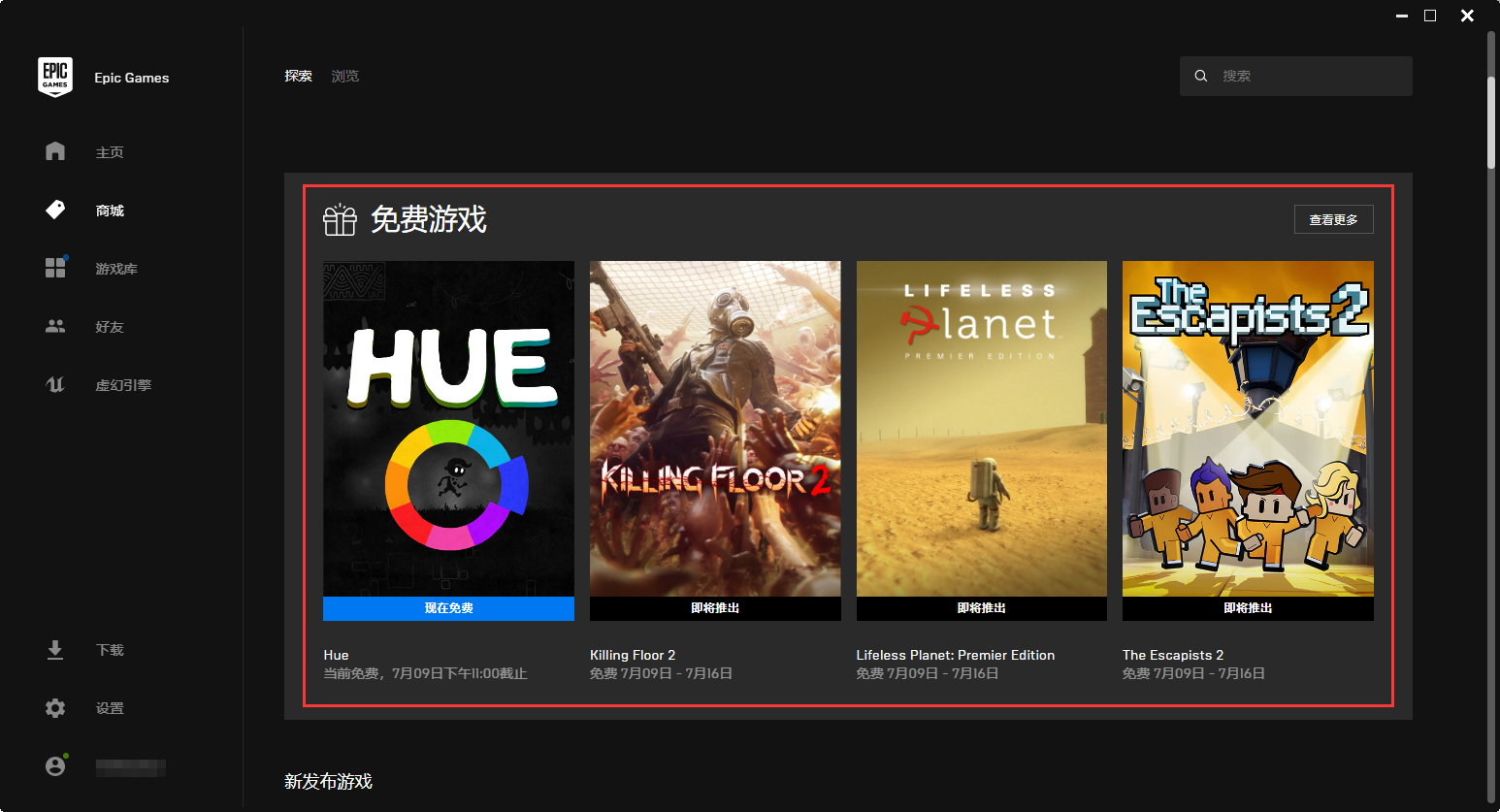Image resolution: width=1500 pixels, height=812 pixels.
Task: Click 即将推出 banner under Lifeless Planet
Action: (x=981, y=608)
